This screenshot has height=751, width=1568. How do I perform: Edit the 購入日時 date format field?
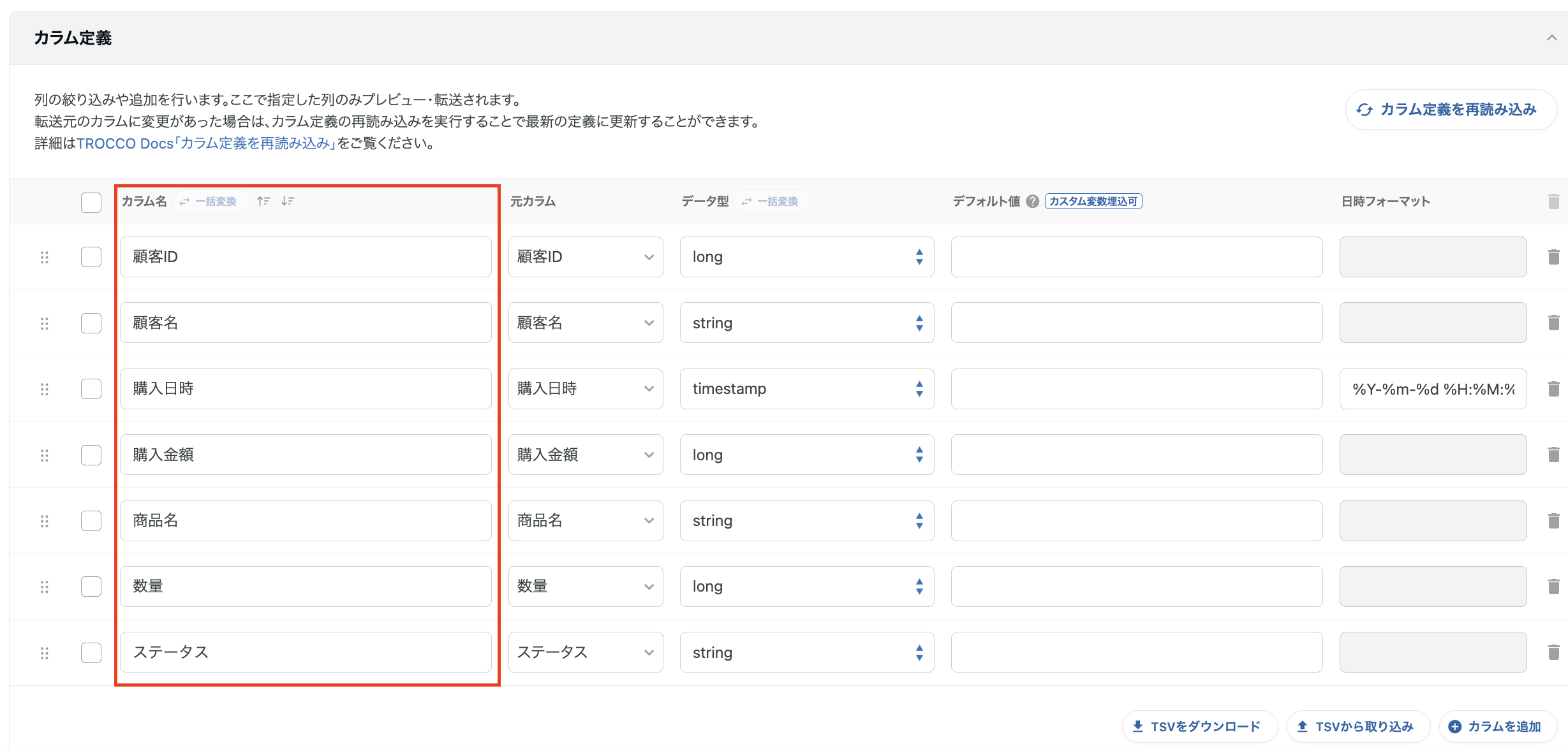[1433, 389]
